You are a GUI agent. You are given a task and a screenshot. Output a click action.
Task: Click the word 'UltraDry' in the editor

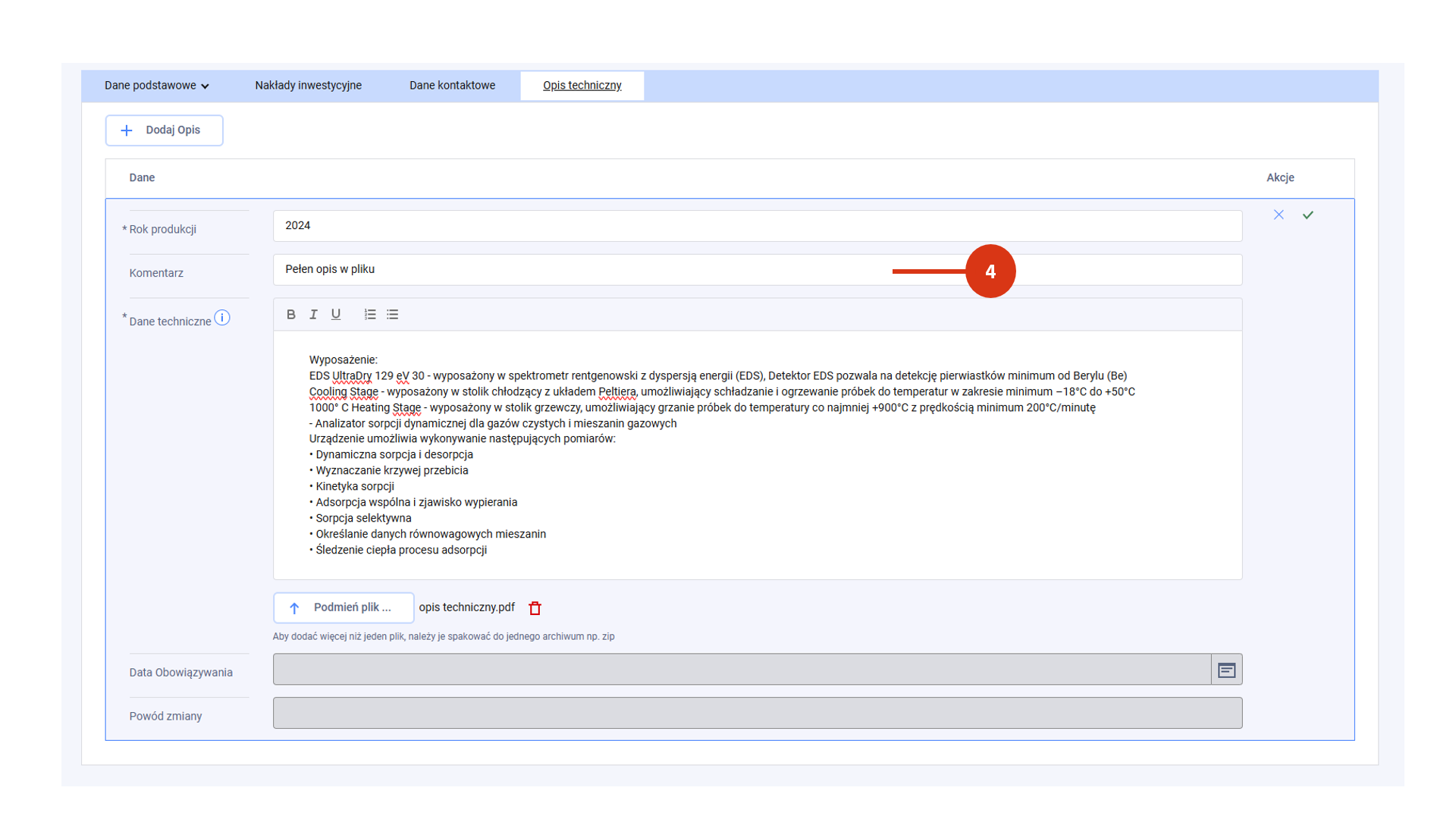(352, 376)
